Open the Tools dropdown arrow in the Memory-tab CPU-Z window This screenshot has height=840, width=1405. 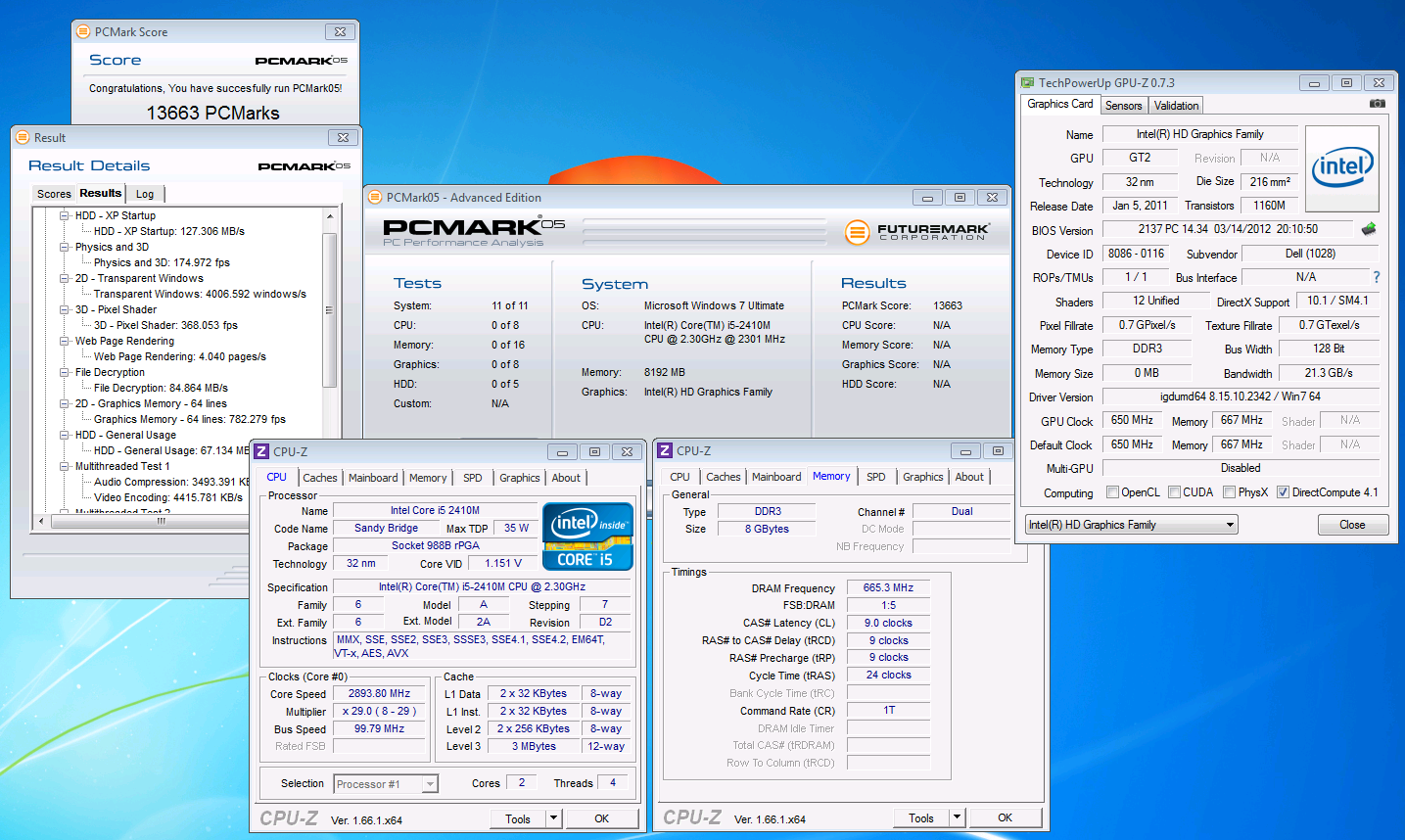(957, 817)
